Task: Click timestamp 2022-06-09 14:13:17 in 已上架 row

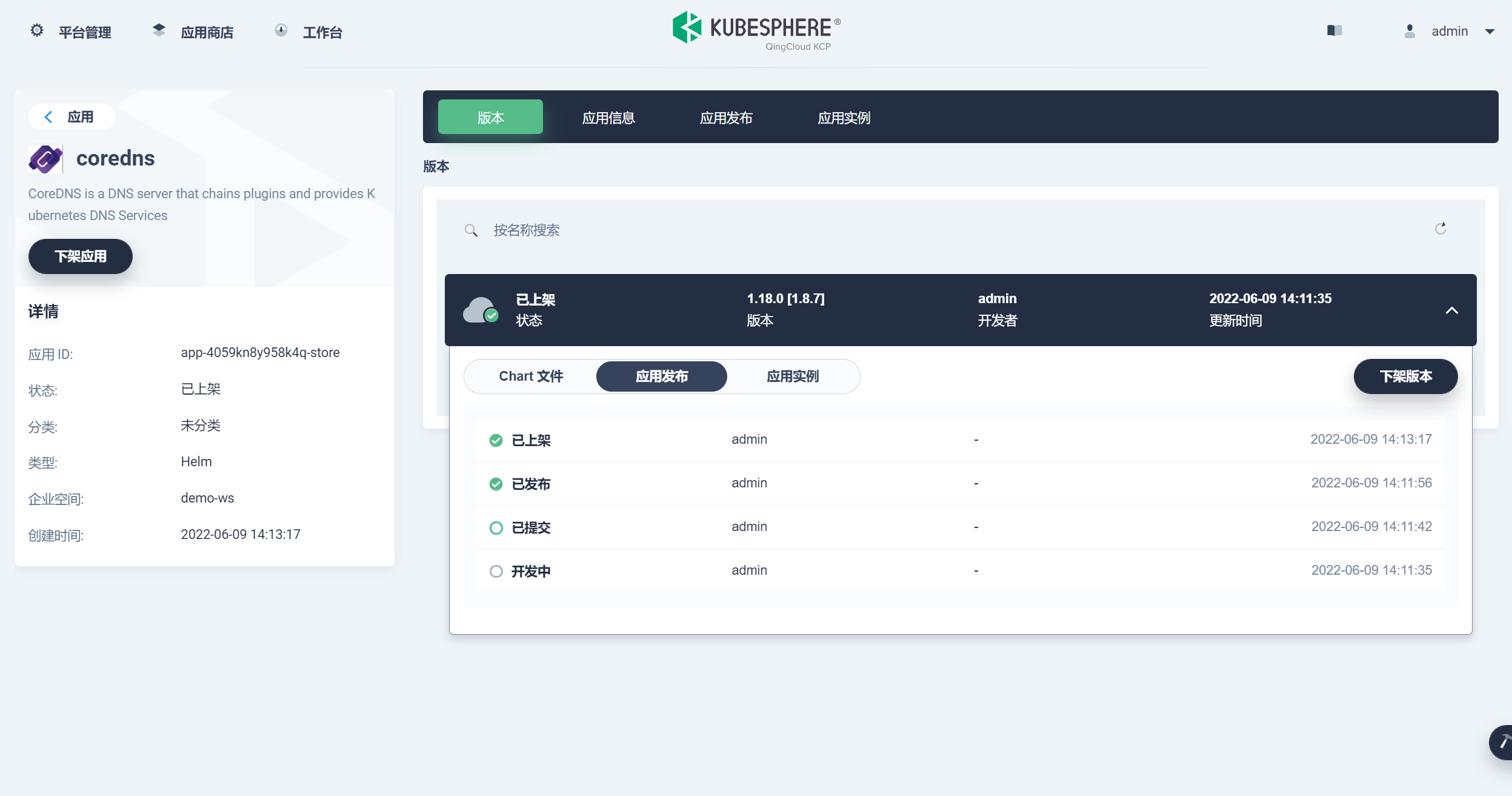Action: 1371,439
